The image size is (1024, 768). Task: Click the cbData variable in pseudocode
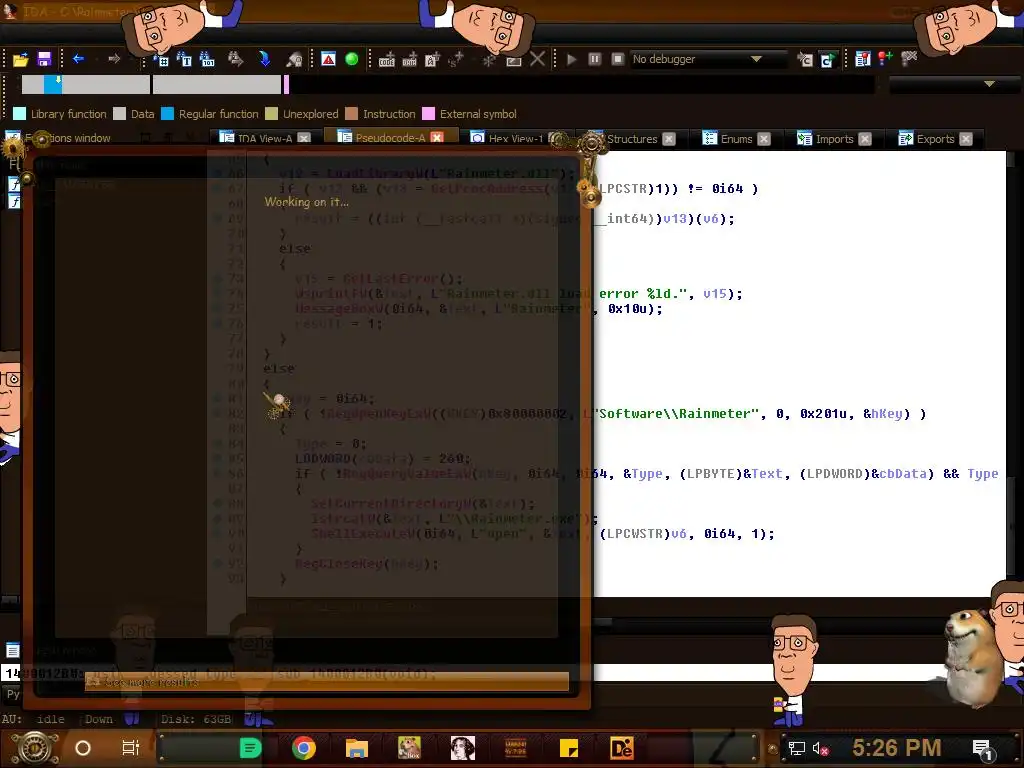click(x=903, y=473)
